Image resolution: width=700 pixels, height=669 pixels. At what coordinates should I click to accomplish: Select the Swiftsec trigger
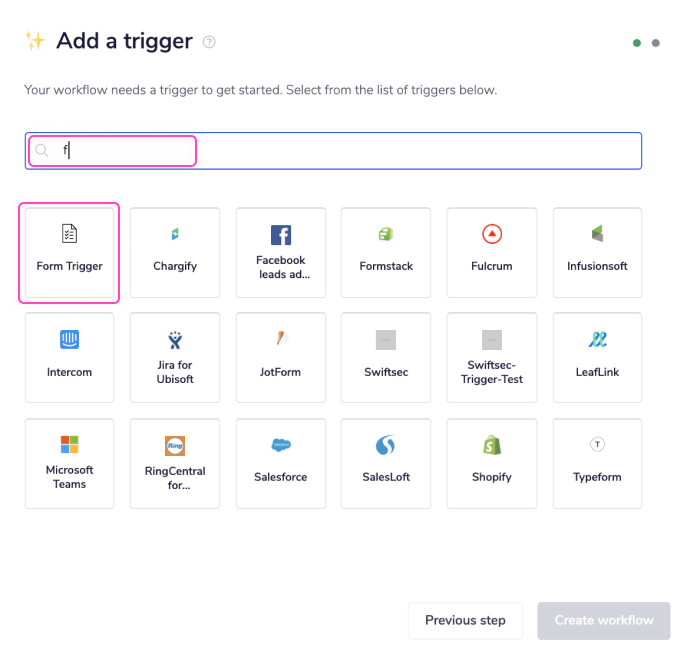pyautogui.click(x=386, y=357)
